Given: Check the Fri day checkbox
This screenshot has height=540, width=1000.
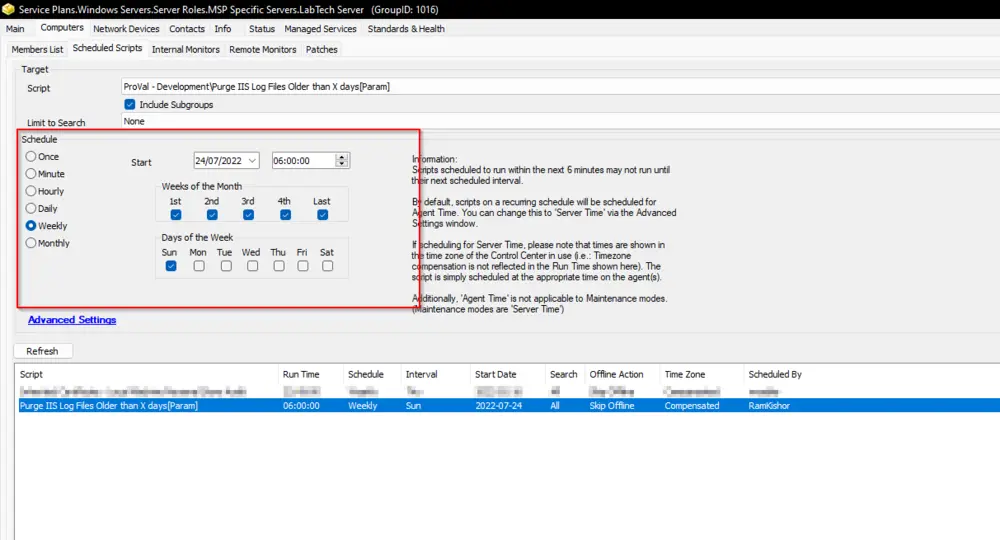Looking at the screenshot, I should pos(303,266).
